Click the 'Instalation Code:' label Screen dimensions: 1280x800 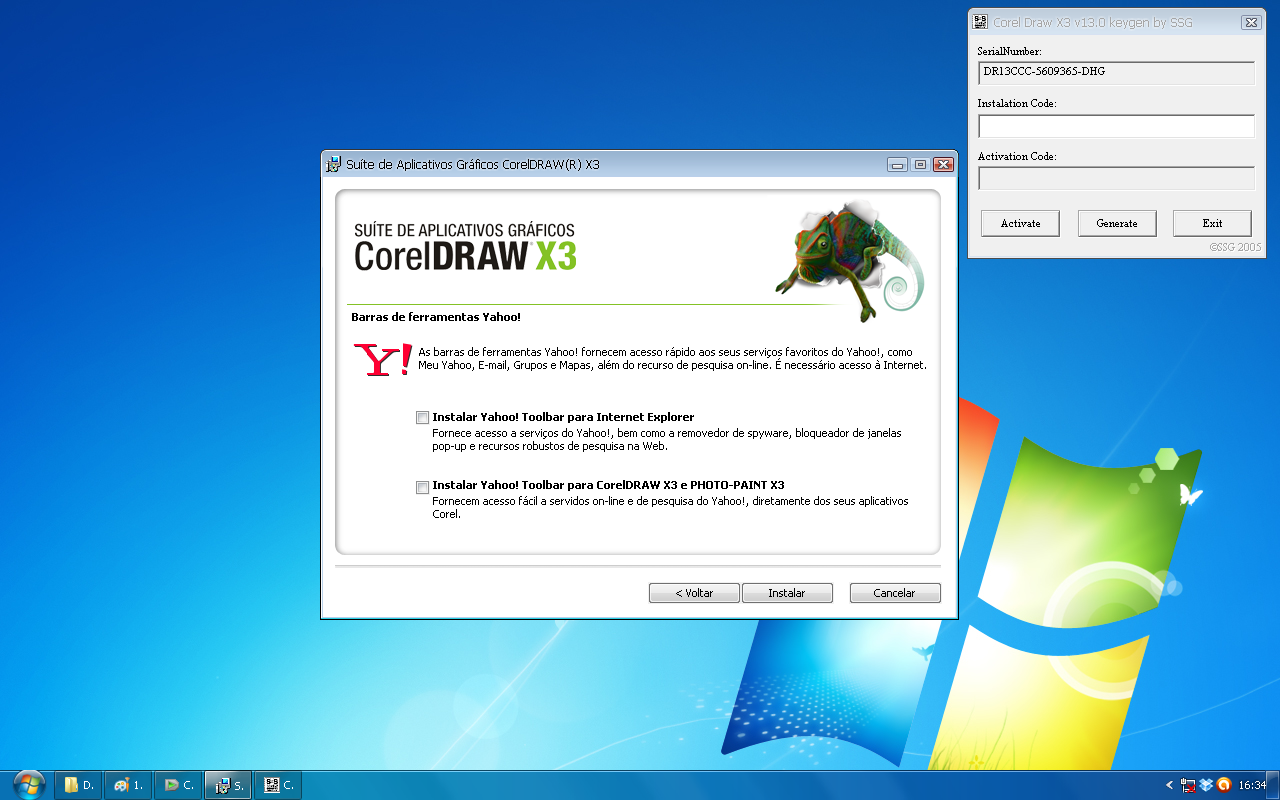[1017, 103]
